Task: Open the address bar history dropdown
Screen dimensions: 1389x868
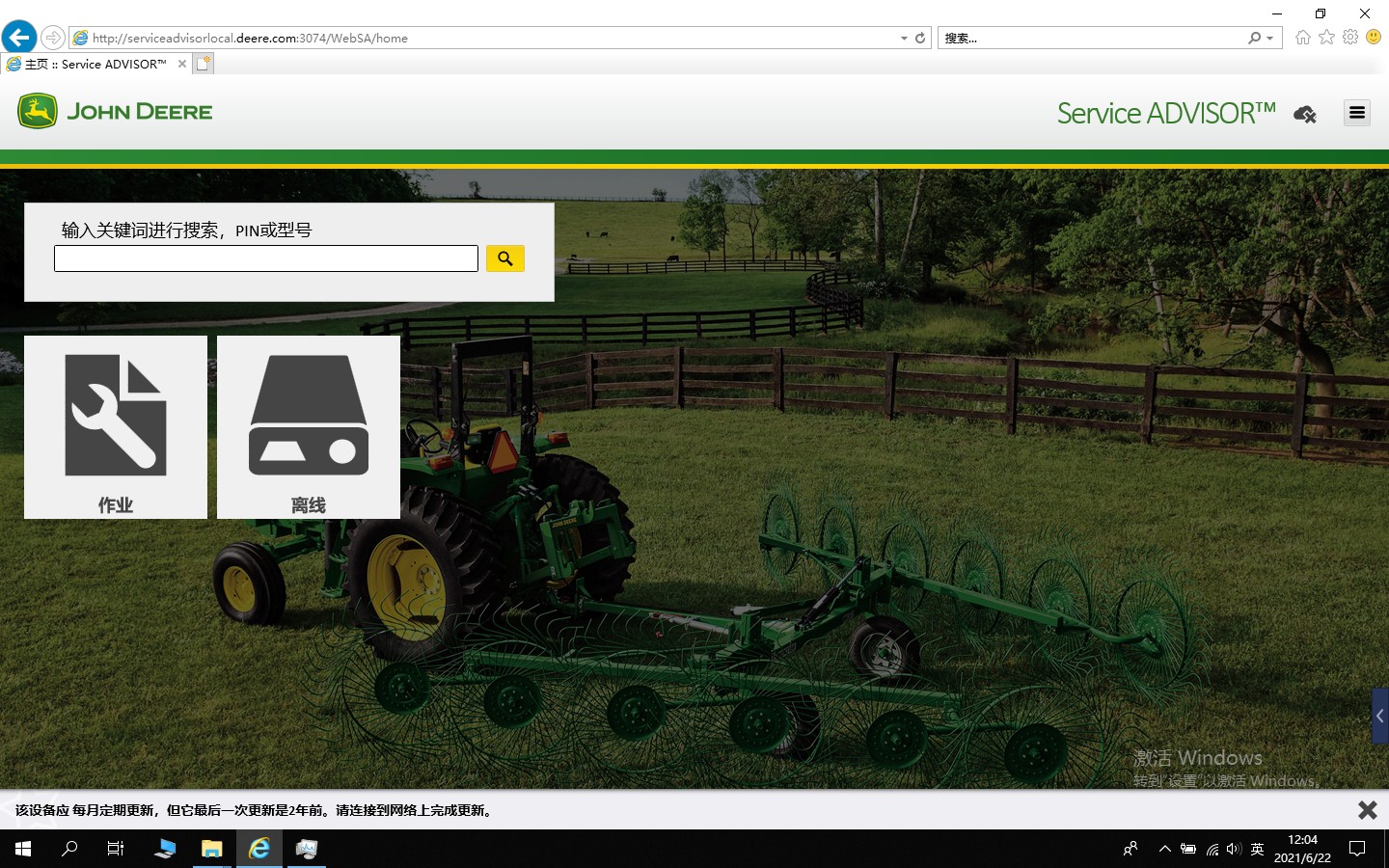Action: (x=904, y=39)
